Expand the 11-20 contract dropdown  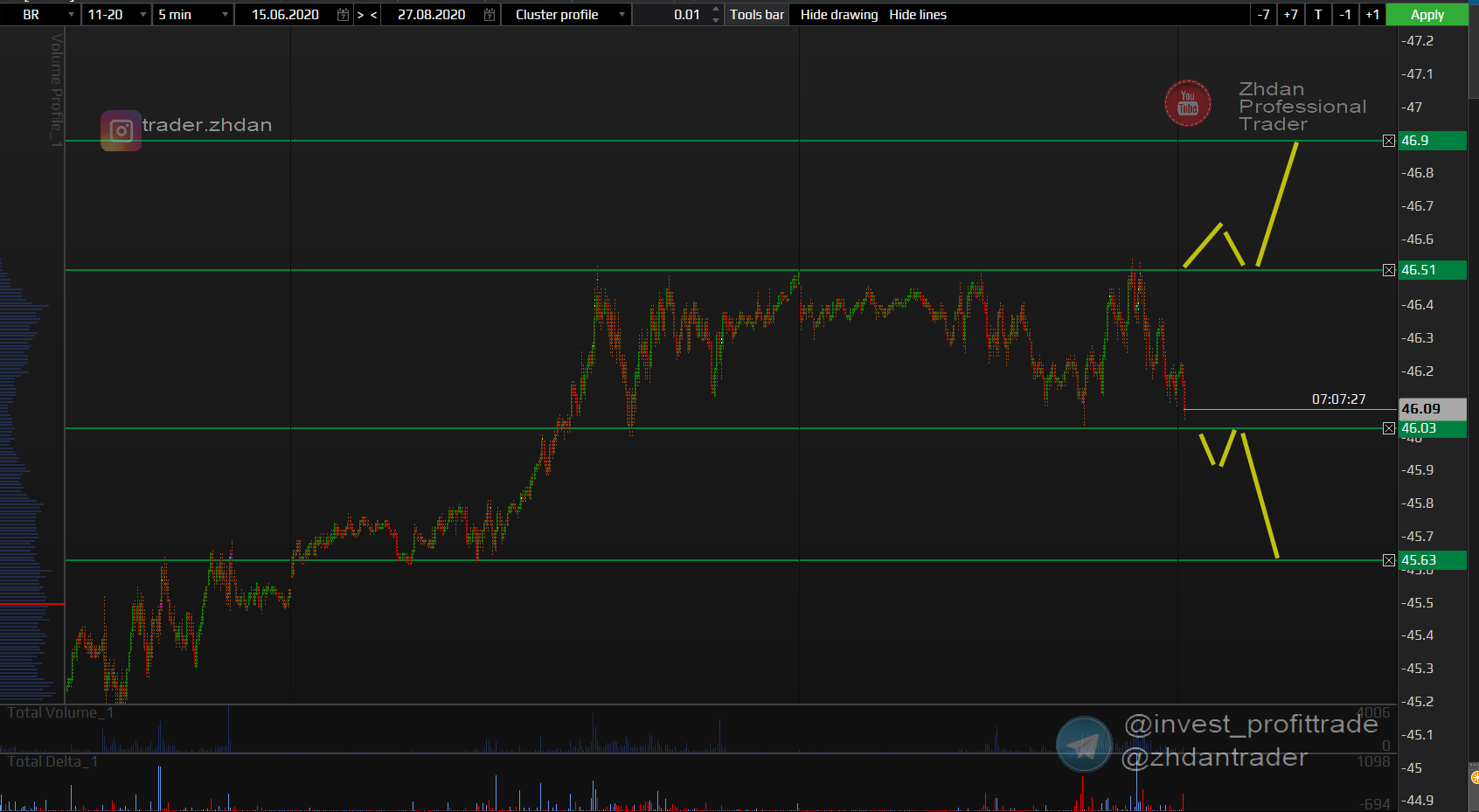116,15
